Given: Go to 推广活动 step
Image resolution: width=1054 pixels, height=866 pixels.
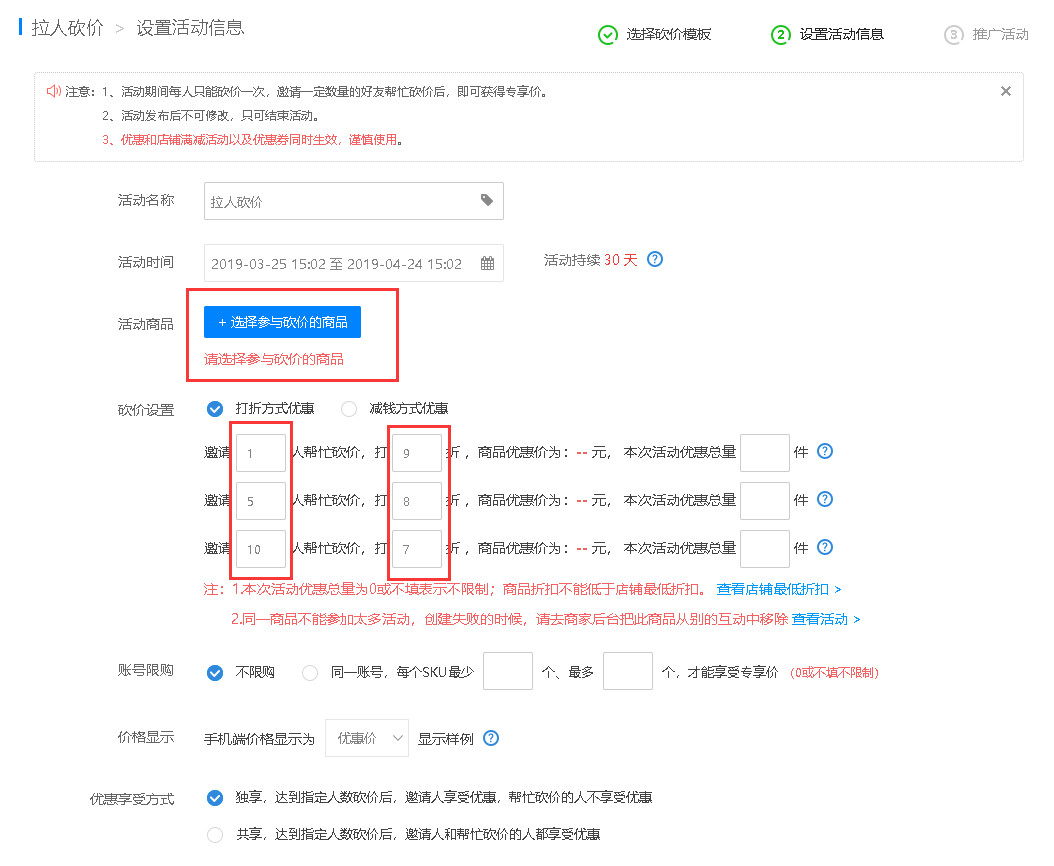Looking at the screenshot, I should [999, 34].
